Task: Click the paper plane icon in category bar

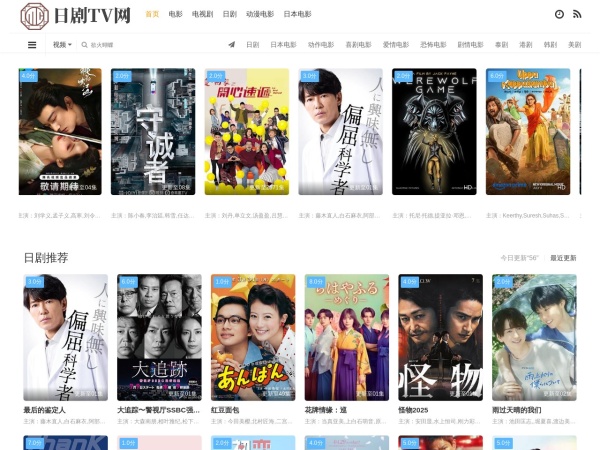Action: [x=232, y=45]
